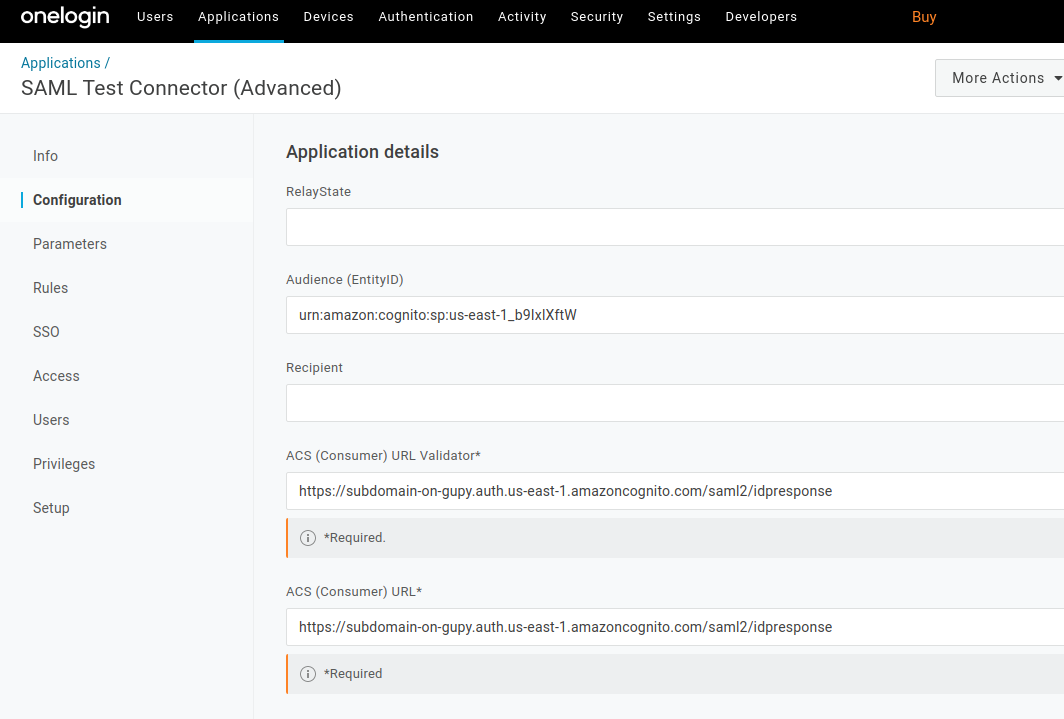Switch to the Users sidebar tab
Screen dimensions: 1064x719
click(x=52, y=421)
